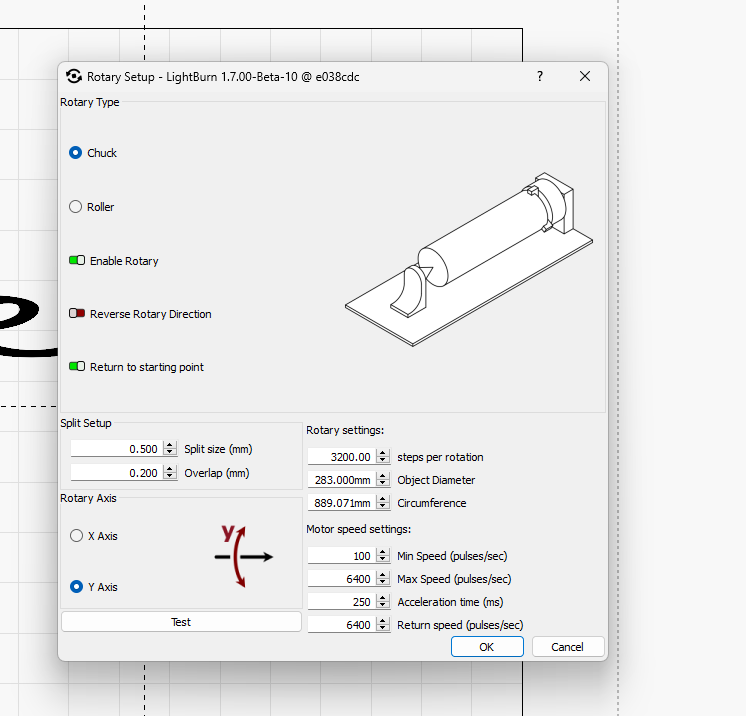Increase Circumference with up arrow
This screenshot has width=746, height=716.
click(x=383, y=499)
